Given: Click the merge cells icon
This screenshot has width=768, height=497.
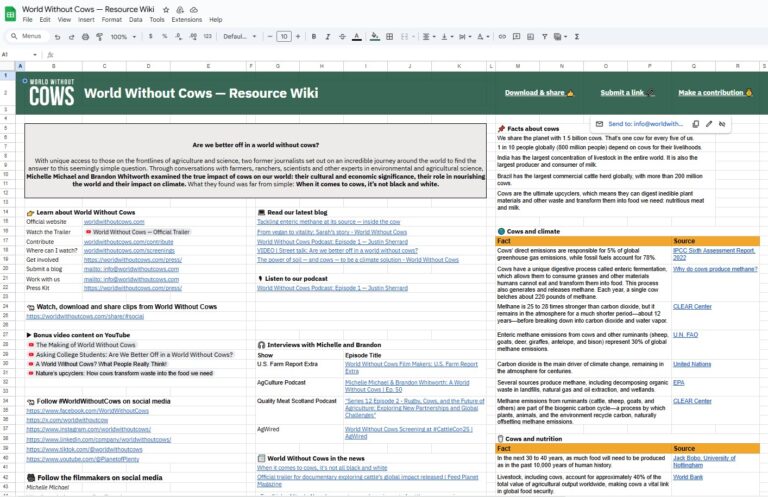Looking at the screenshot, I should (405, 37).
